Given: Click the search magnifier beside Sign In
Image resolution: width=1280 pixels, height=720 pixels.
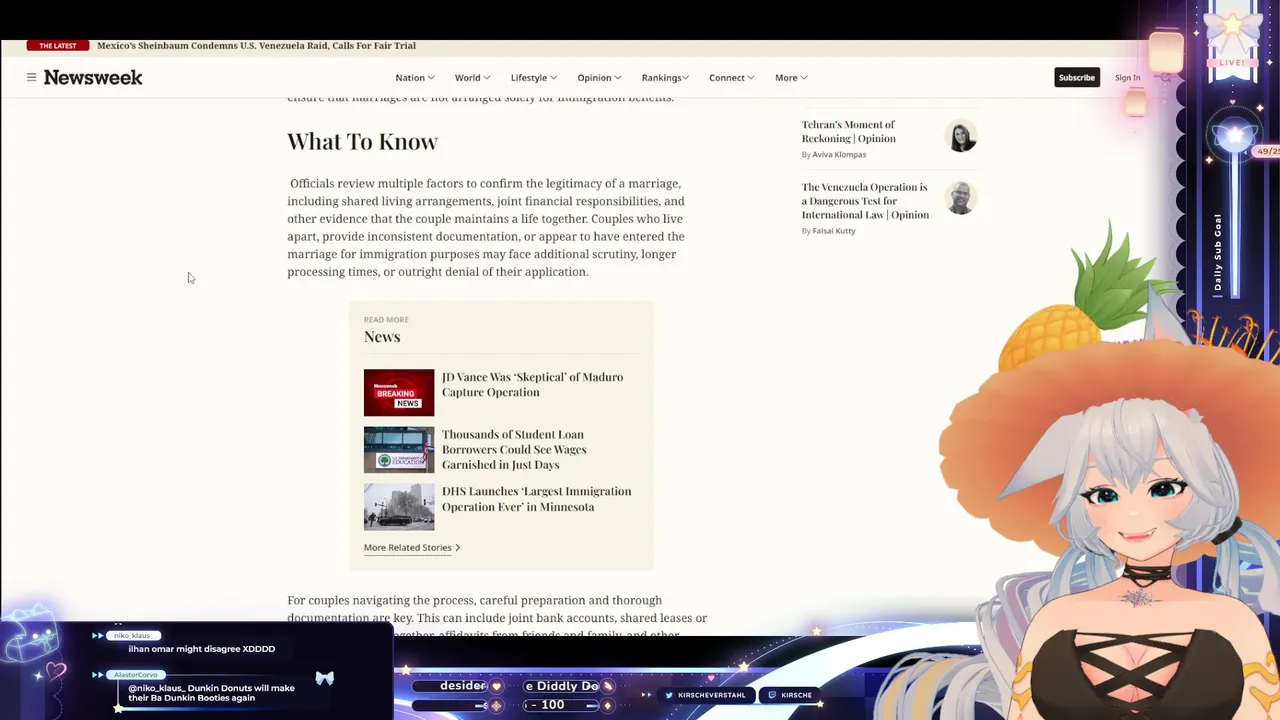Looking at the screenshot, I should pyautogui.click(x=1165, y=77).
